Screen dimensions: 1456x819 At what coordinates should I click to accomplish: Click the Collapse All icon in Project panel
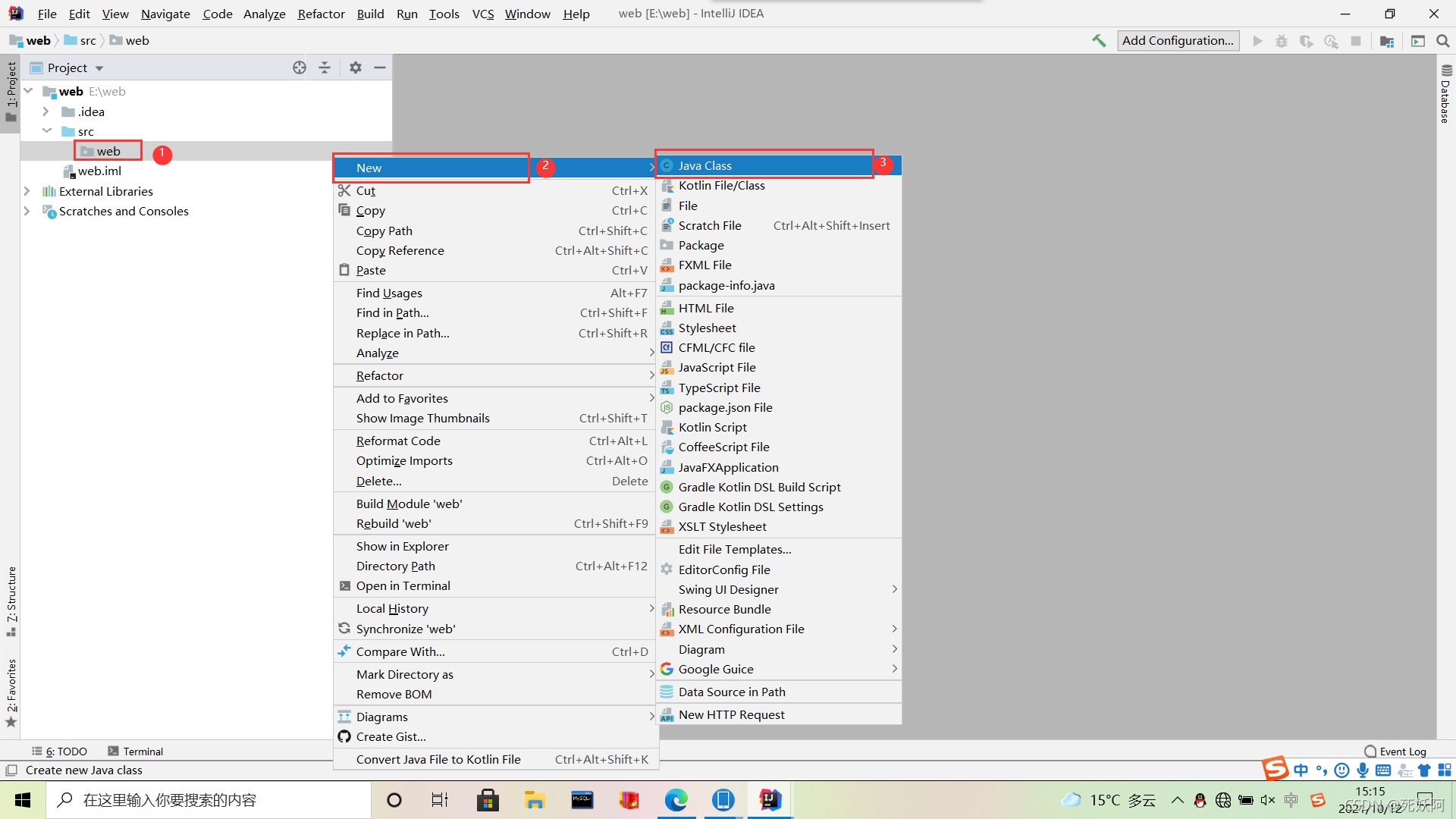325,67
